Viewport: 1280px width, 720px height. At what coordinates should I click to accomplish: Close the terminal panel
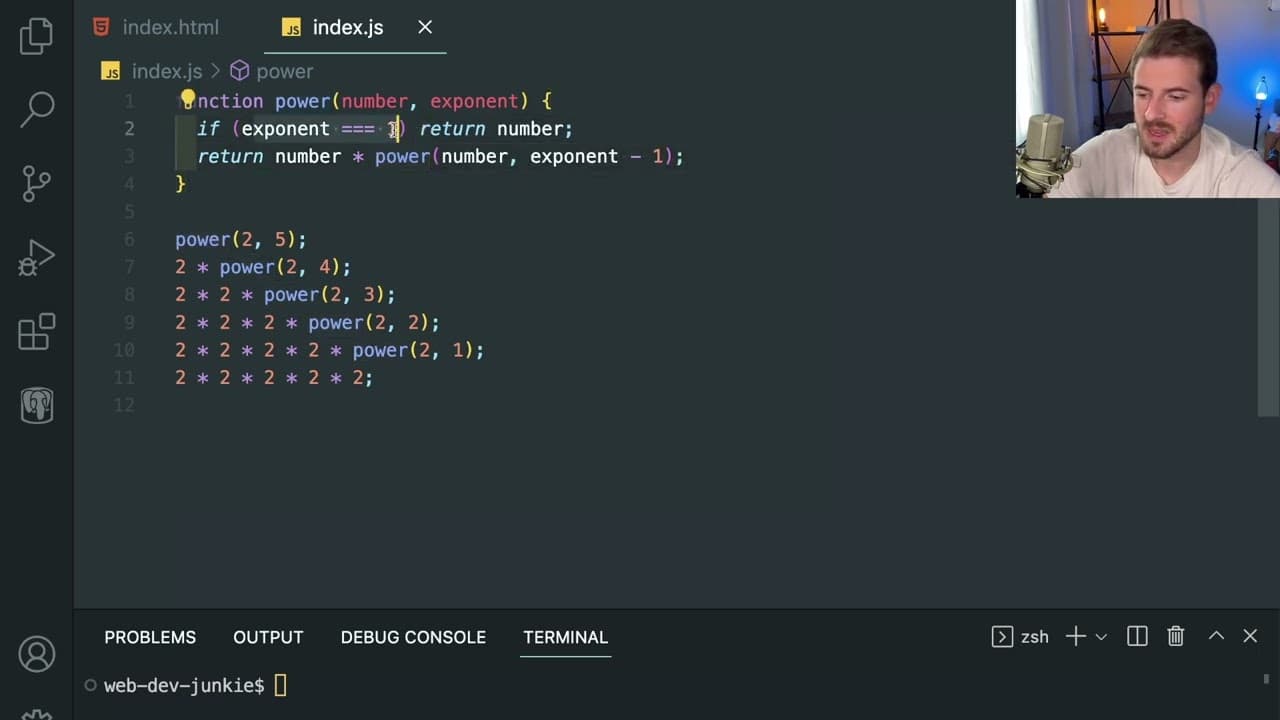click(1250, 636)
